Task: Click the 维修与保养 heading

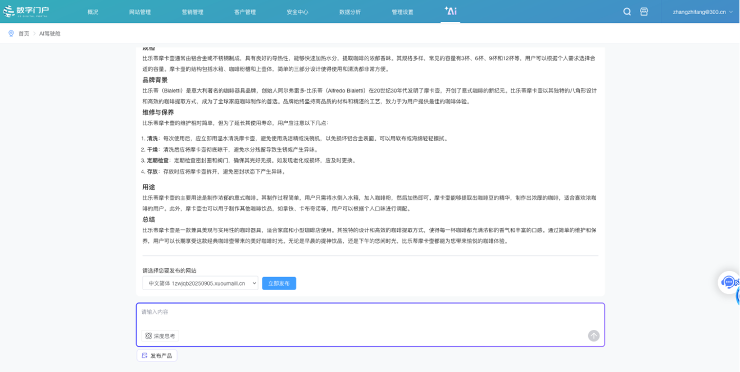Action: click(159, 112)
